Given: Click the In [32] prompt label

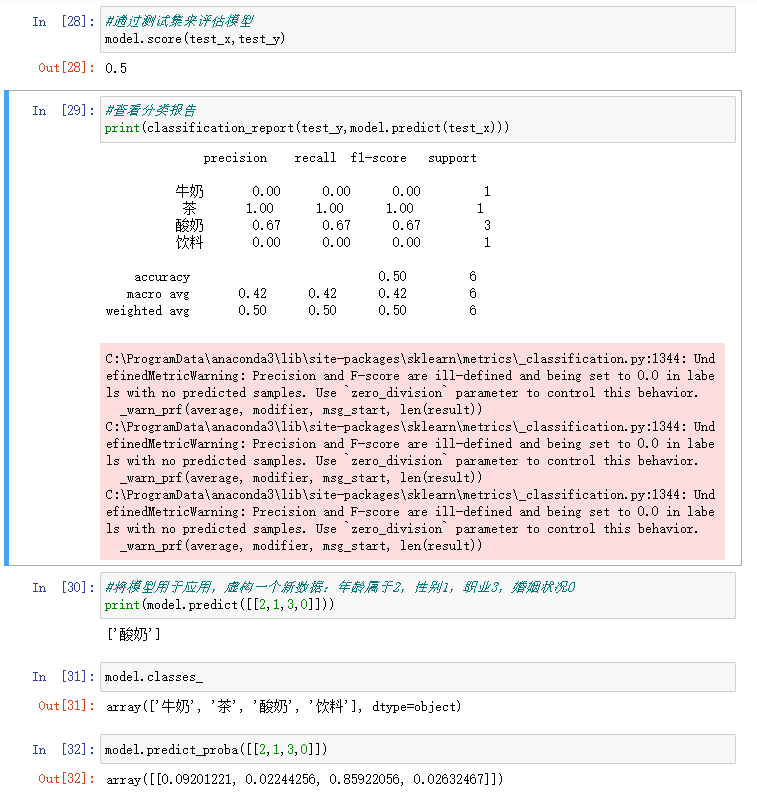Looking at the screenshot, I should coord(63,749).
